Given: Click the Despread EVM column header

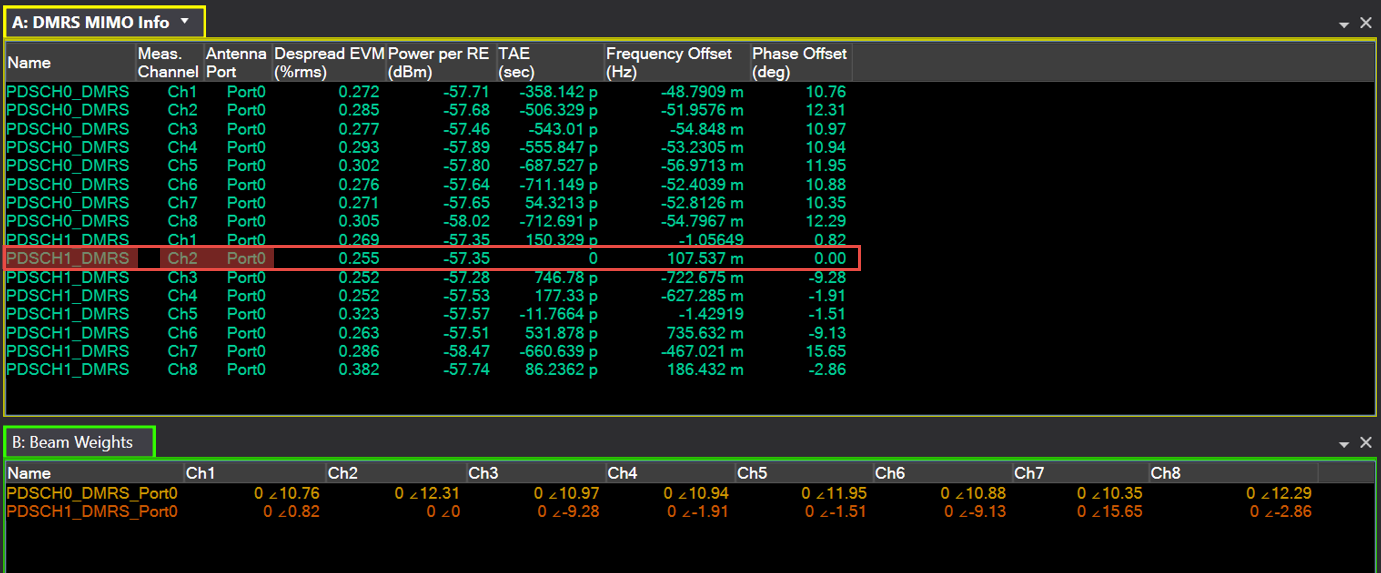Looking at the screenshot, I should pyautogui.click(x=328, y=62).
